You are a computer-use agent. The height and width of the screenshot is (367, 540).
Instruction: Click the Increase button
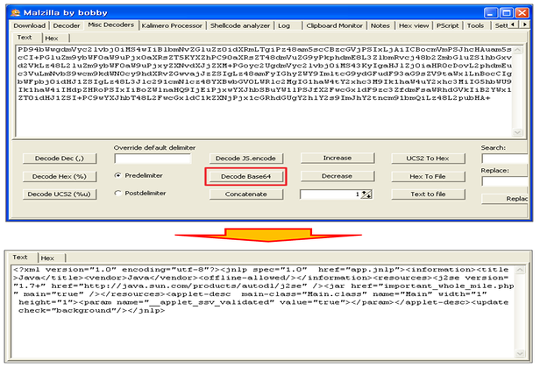coord(337,158)
